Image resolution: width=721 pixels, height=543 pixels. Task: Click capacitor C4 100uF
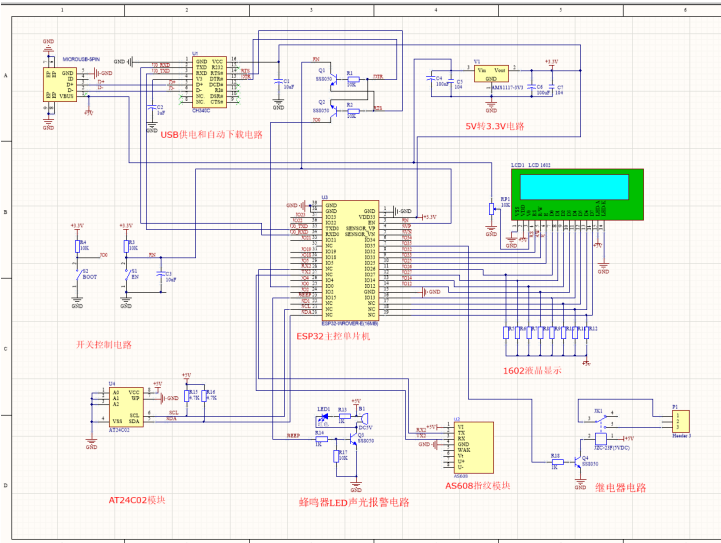click(431, 78)
